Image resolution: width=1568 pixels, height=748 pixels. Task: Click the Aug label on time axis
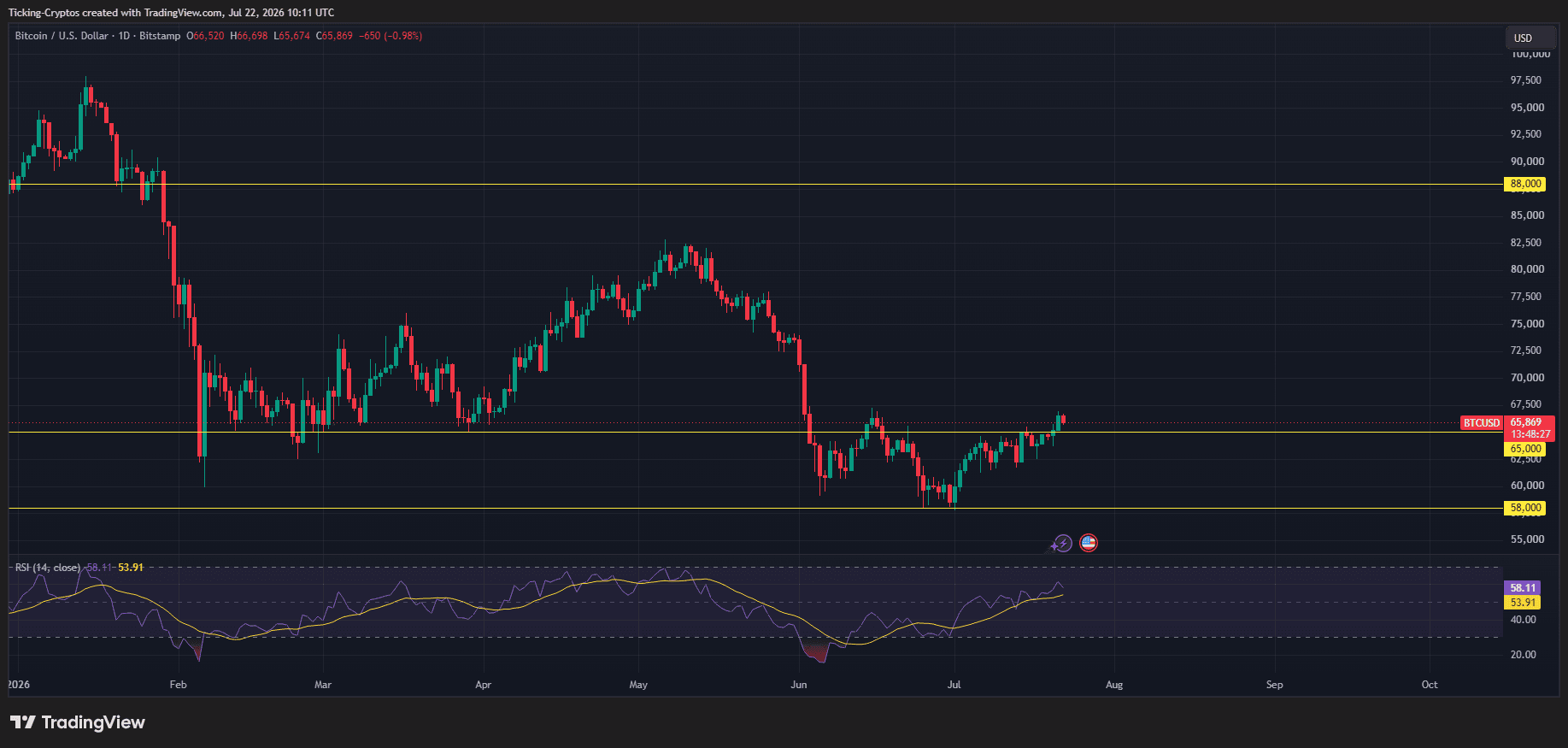tap(1114, 685)
